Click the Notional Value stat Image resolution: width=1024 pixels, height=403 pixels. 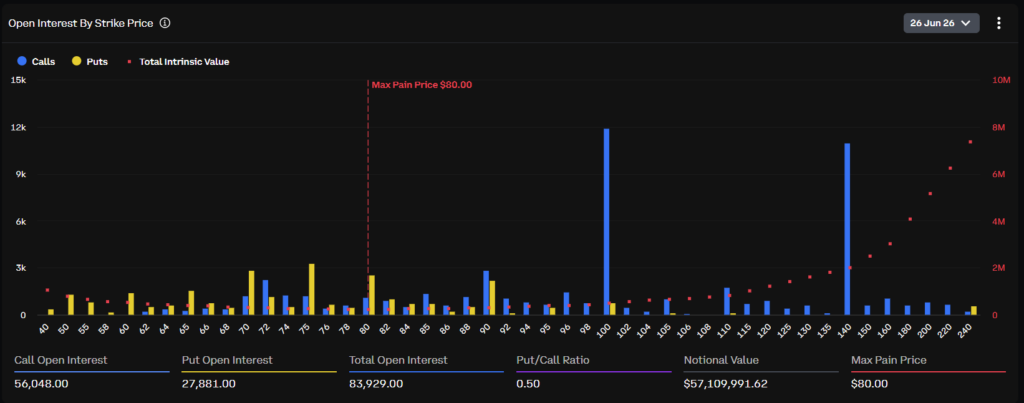[x=761, y=372]
